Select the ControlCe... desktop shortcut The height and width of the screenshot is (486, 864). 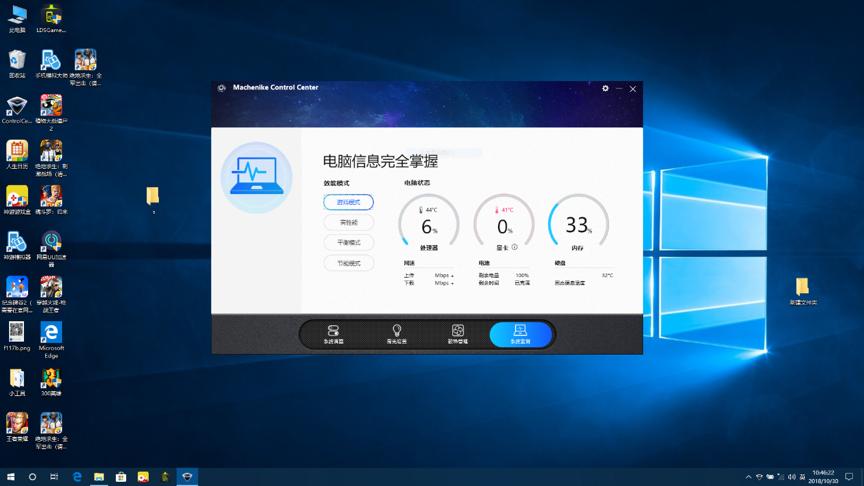tap(17, 110)
